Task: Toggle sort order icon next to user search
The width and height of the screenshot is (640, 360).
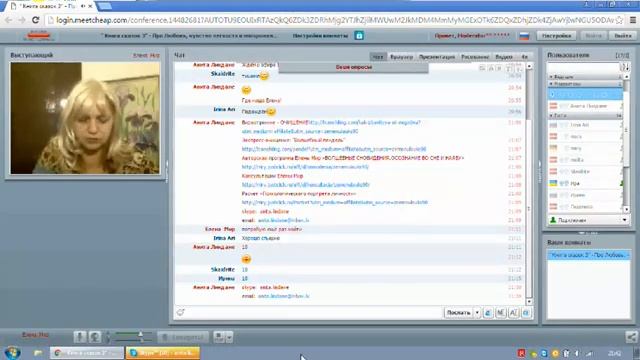Action: click(x=624, y=67)
